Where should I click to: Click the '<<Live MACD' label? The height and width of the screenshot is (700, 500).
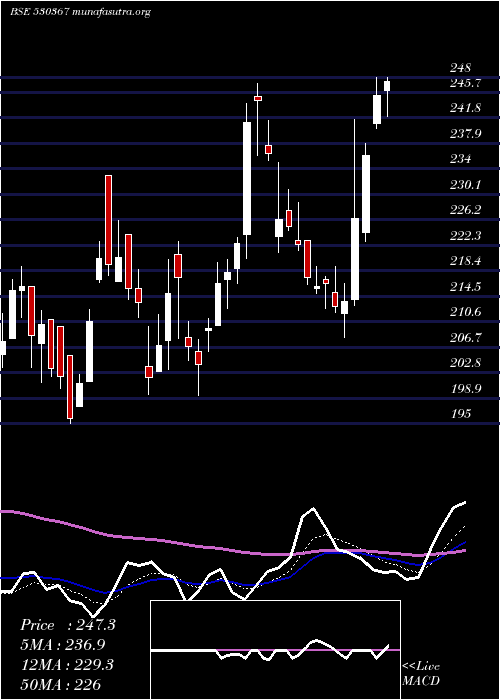point(421,674)
